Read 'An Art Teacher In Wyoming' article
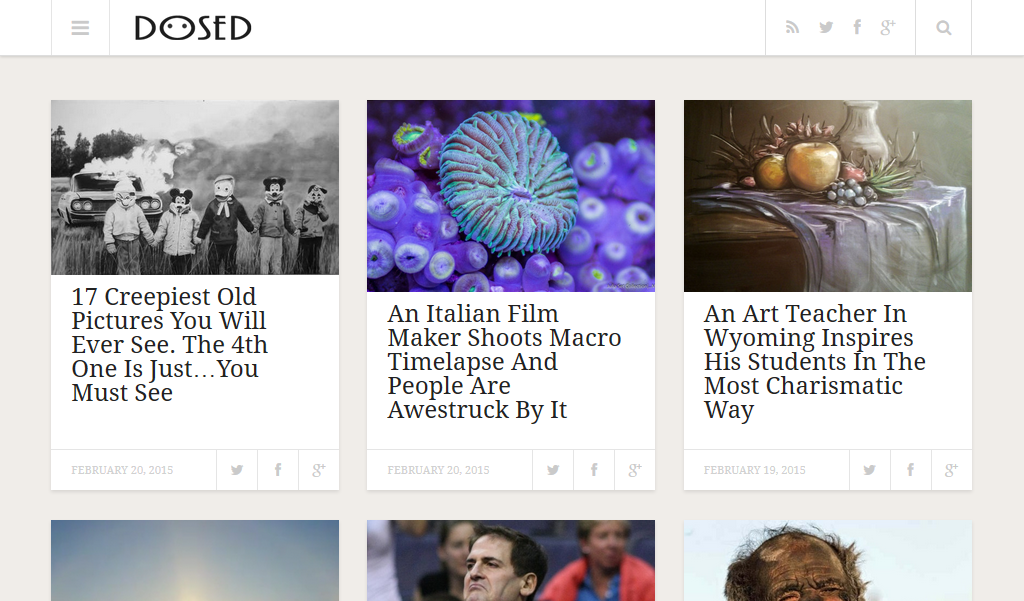The width and height of the screenshot is (1024, 601). point(814,362)
